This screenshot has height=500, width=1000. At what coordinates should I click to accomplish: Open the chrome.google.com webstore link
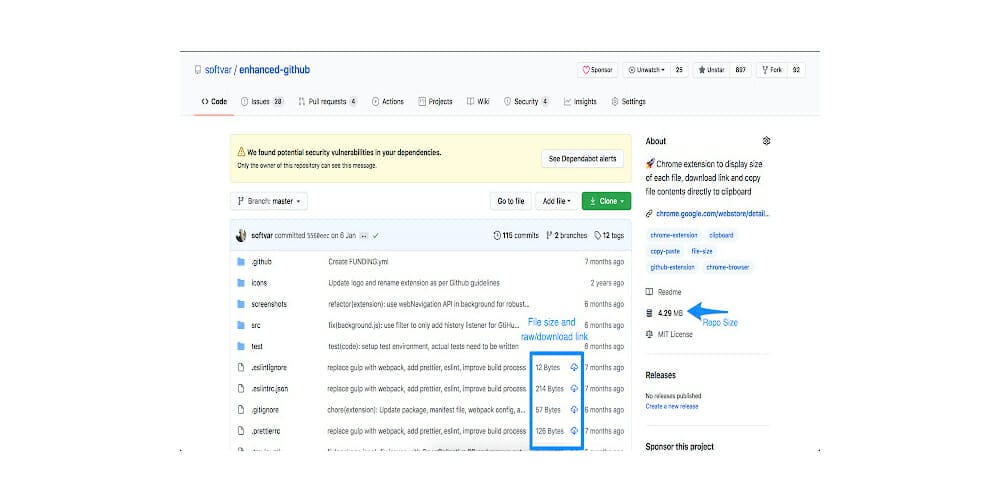coord(712,214)
